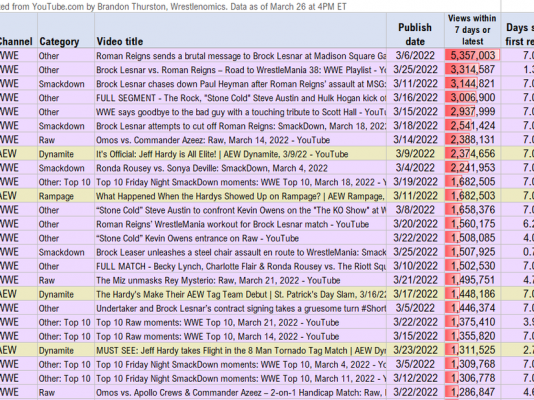The image size is (534, 400).
Task: Select the 1,311,525 views cell
Action: coord(472,350)
